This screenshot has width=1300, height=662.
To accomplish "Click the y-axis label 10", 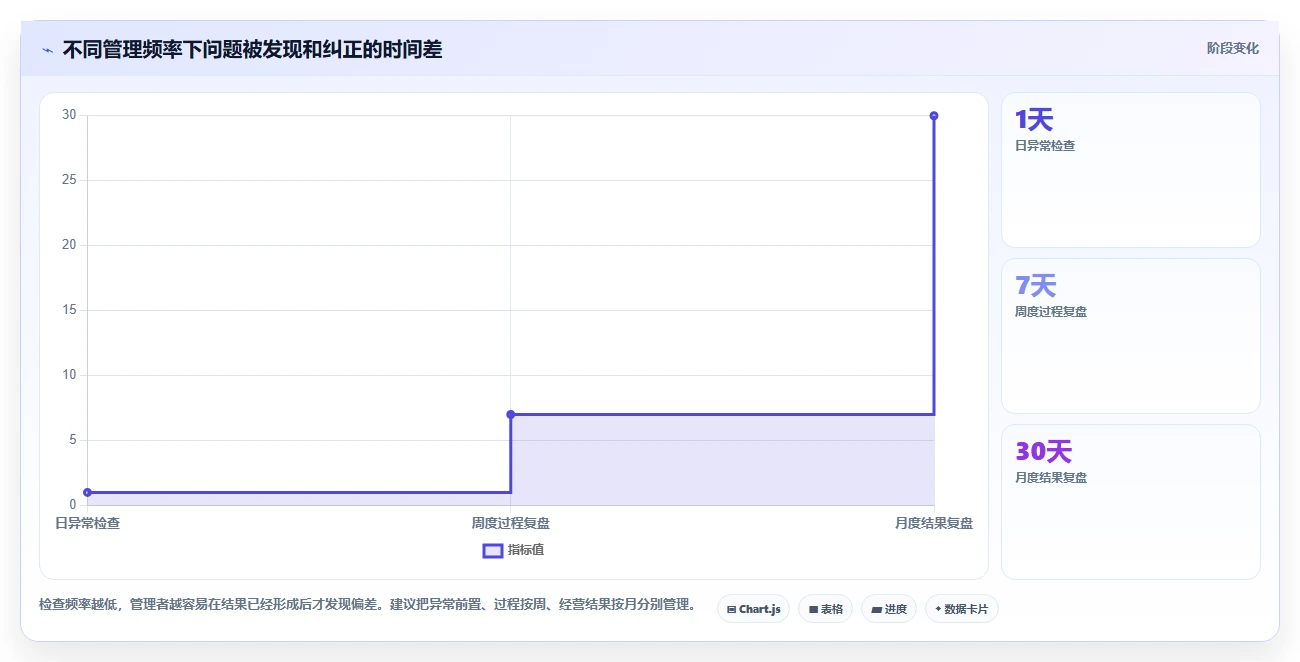I will pos(69,375).
